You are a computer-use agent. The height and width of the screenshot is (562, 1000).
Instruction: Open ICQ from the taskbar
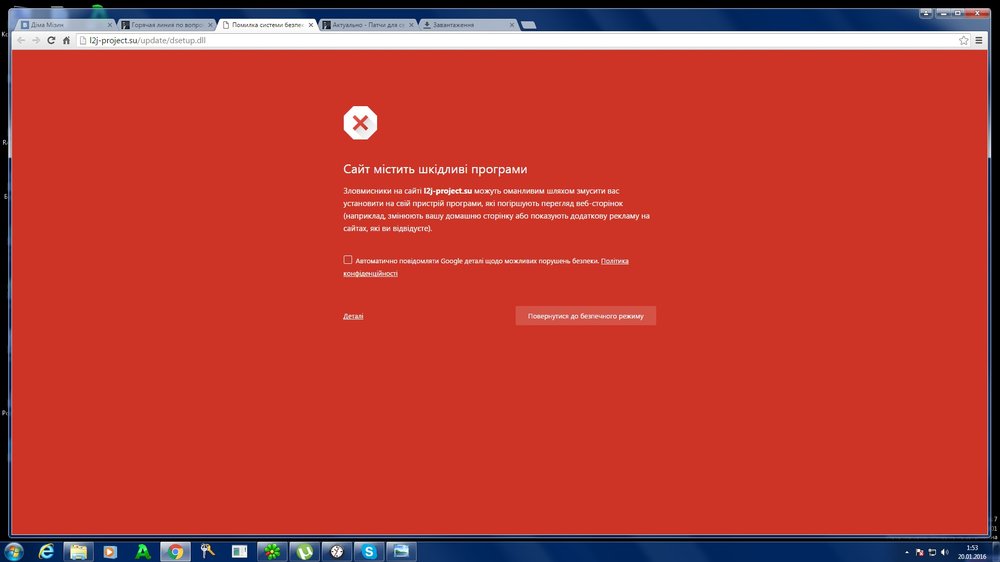(x=271, y=551)
